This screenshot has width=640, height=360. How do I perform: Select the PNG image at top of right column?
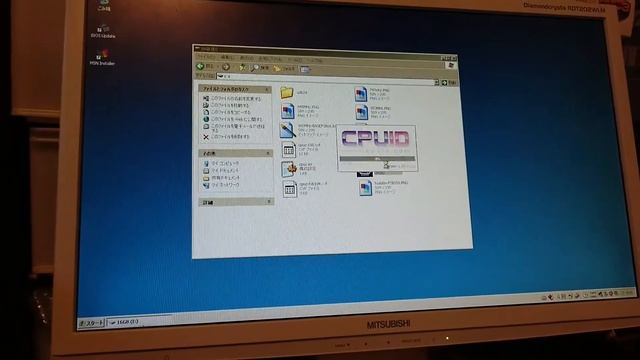coord(361,94)
